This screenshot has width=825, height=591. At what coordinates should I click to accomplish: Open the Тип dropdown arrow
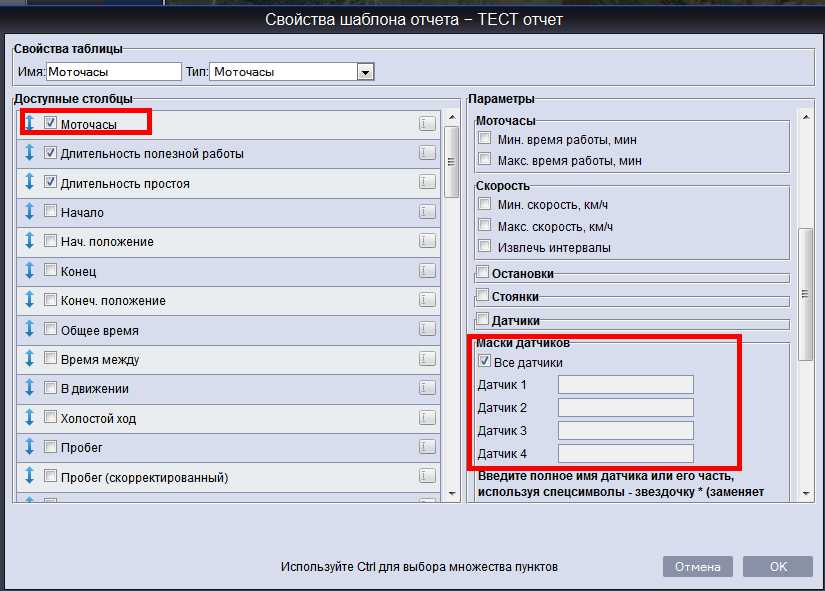(x=366, y=72)
